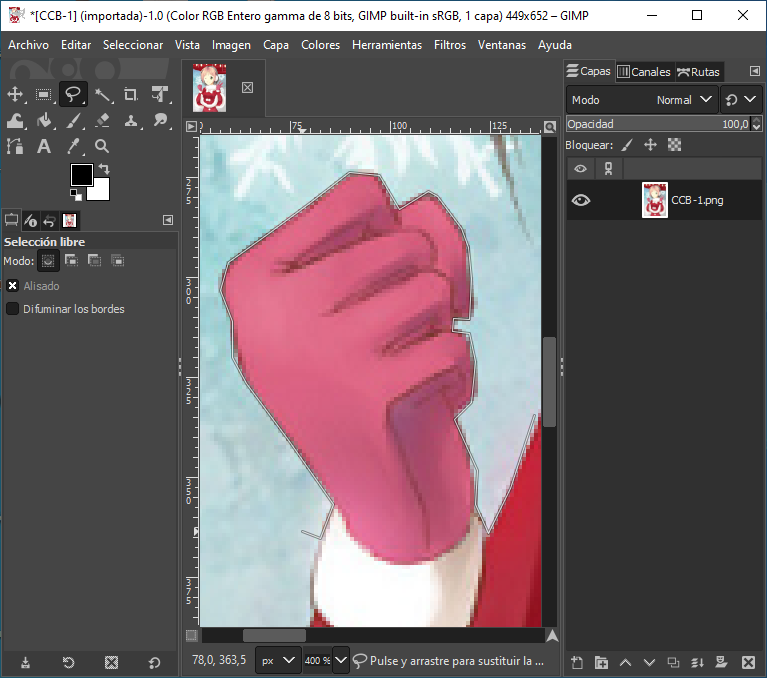Image resolution: width=767 pixels, height=678 pixels.
Task: Open the black foreground color swatch
Action: (81, 175)
